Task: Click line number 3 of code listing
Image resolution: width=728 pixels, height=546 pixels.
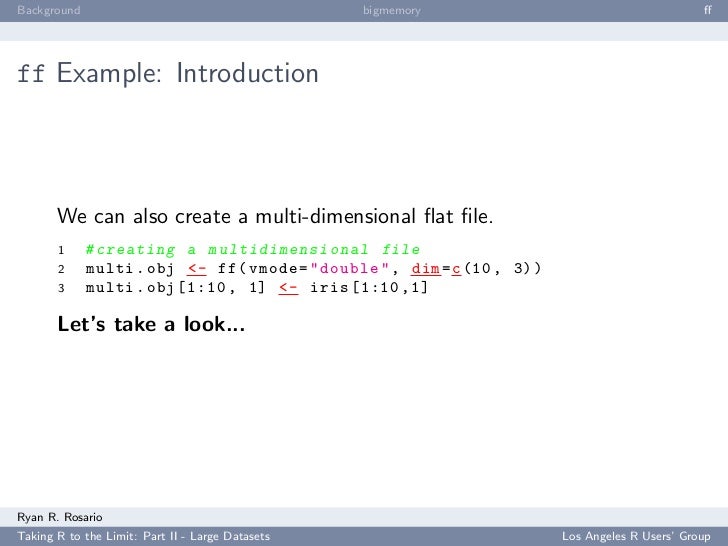Action: [61, 288]
